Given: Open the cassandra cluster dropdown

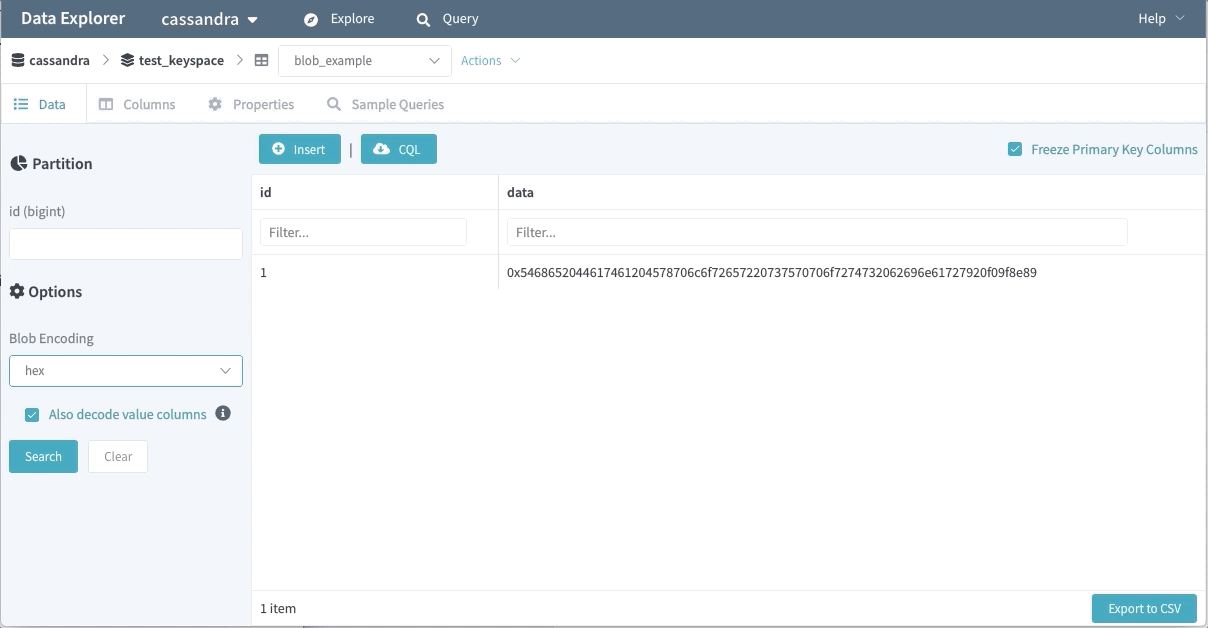Looking at the screenshot, I should (x=209, y=19).
